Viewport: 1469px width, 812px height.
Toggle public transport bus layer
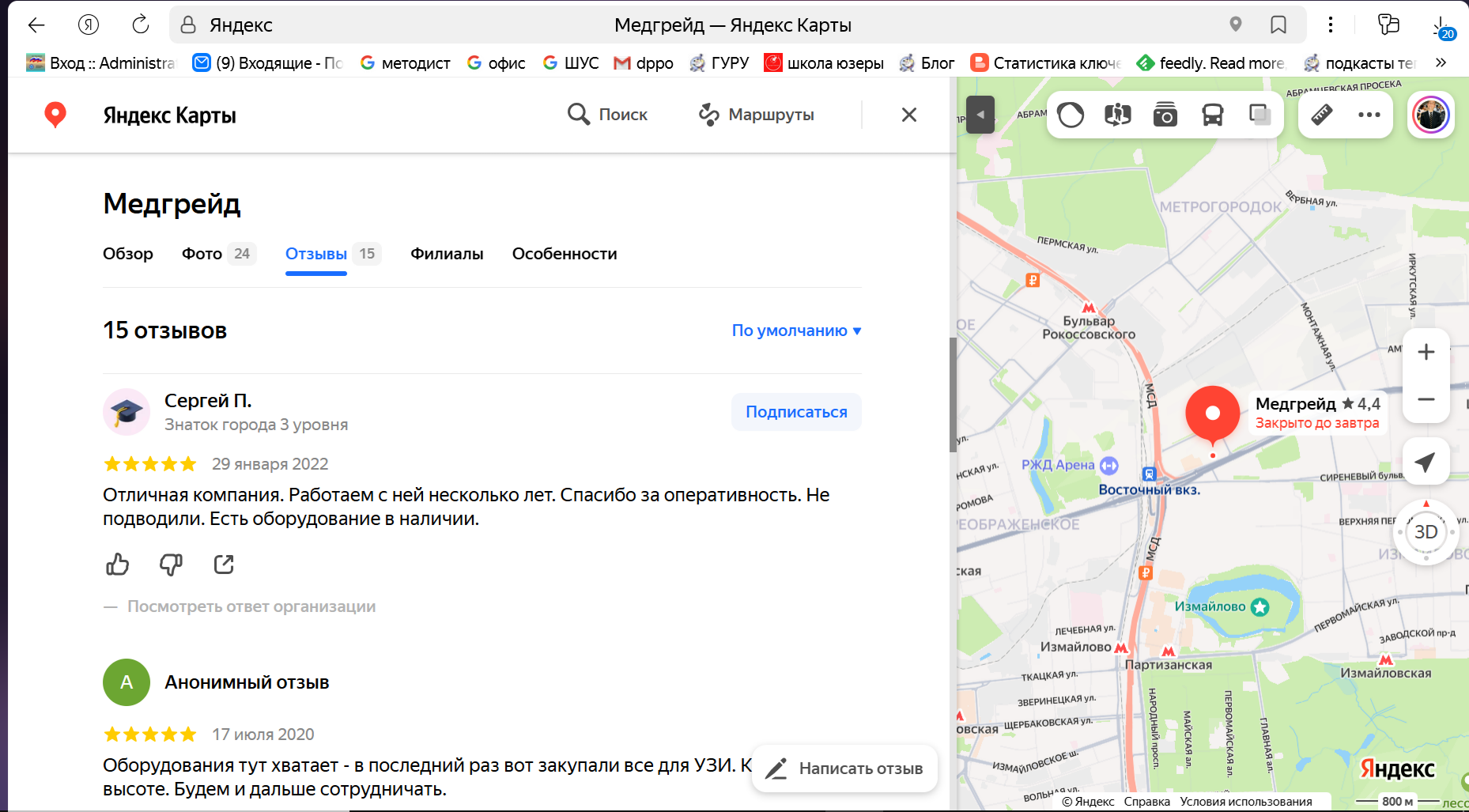point(1213,115)
